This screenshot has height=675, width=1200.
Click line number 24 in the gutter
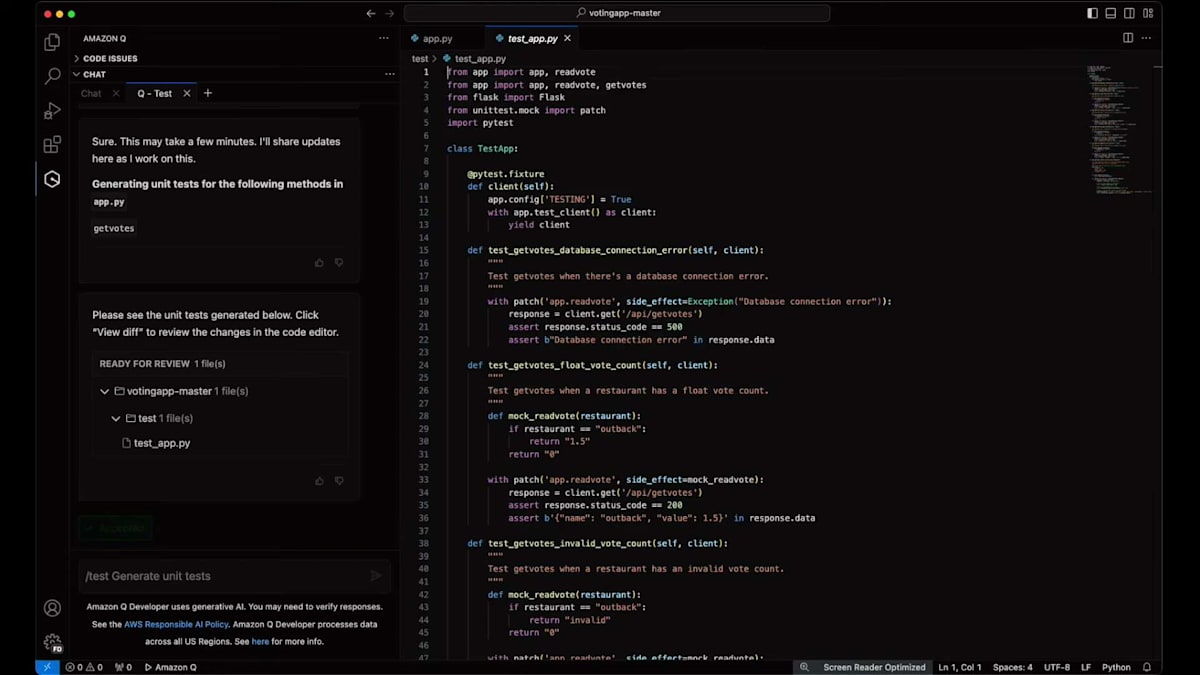coord(424,365)
